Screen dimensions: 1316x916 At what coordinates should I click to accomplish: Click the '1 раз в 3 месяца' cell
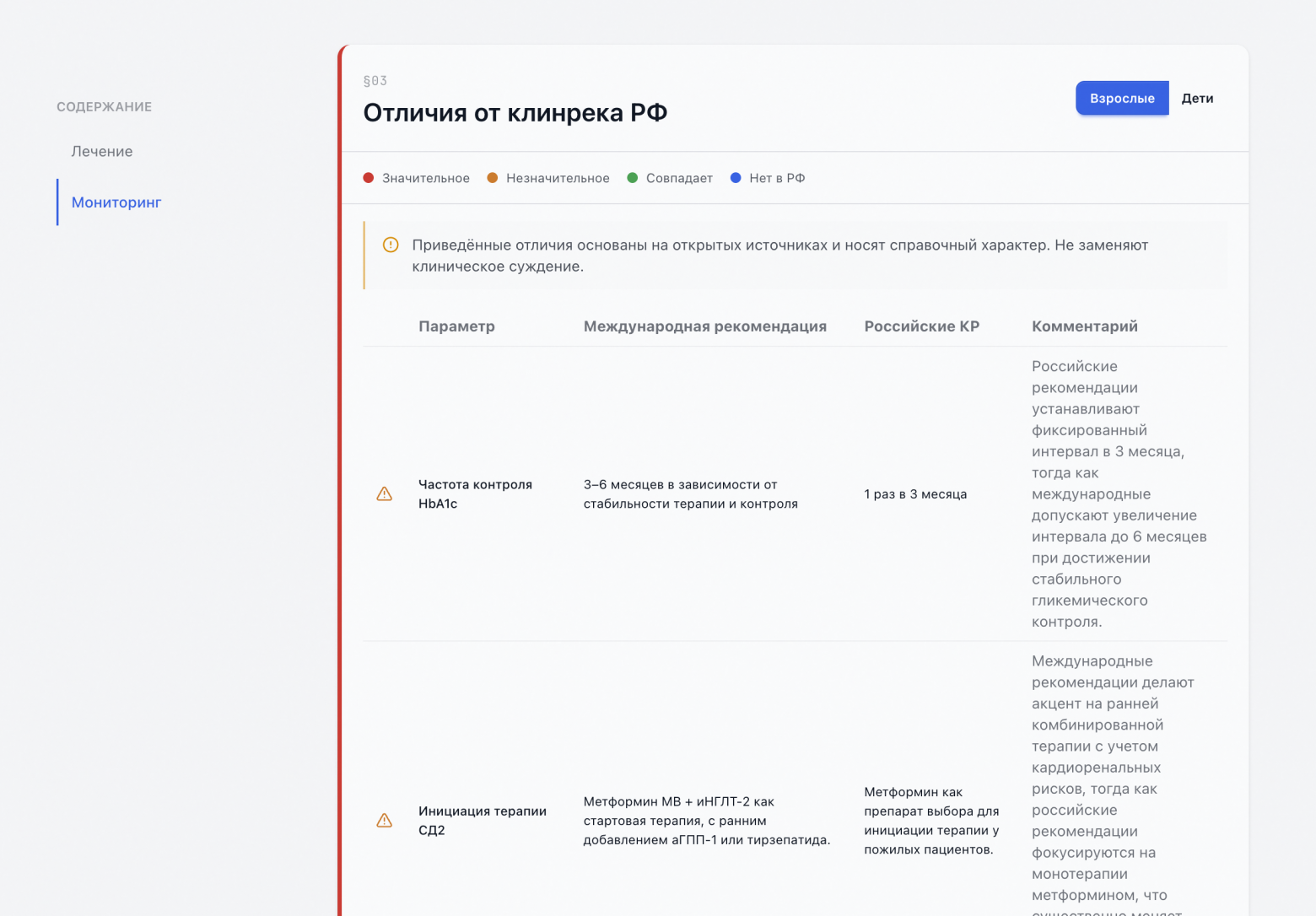915,494
